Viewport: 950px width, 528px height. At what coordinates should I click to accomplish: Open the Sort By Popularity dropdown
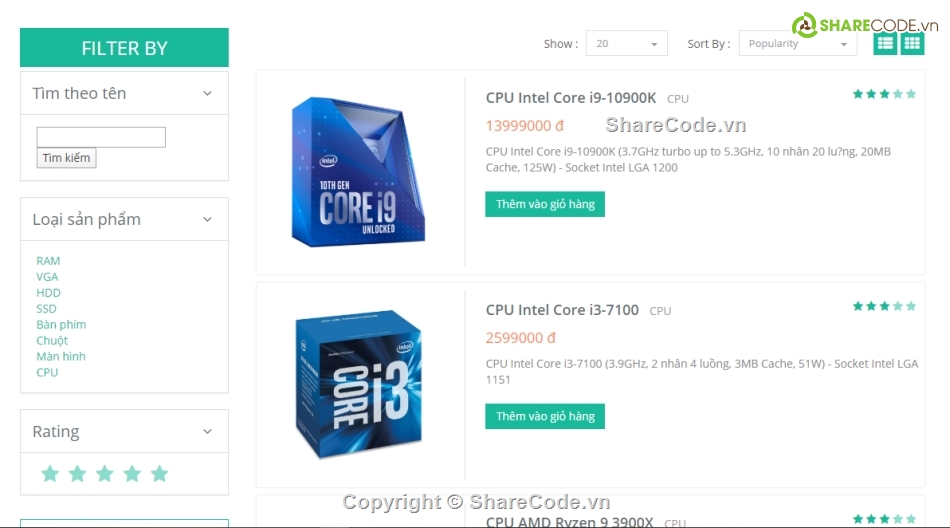pos(798,44)
